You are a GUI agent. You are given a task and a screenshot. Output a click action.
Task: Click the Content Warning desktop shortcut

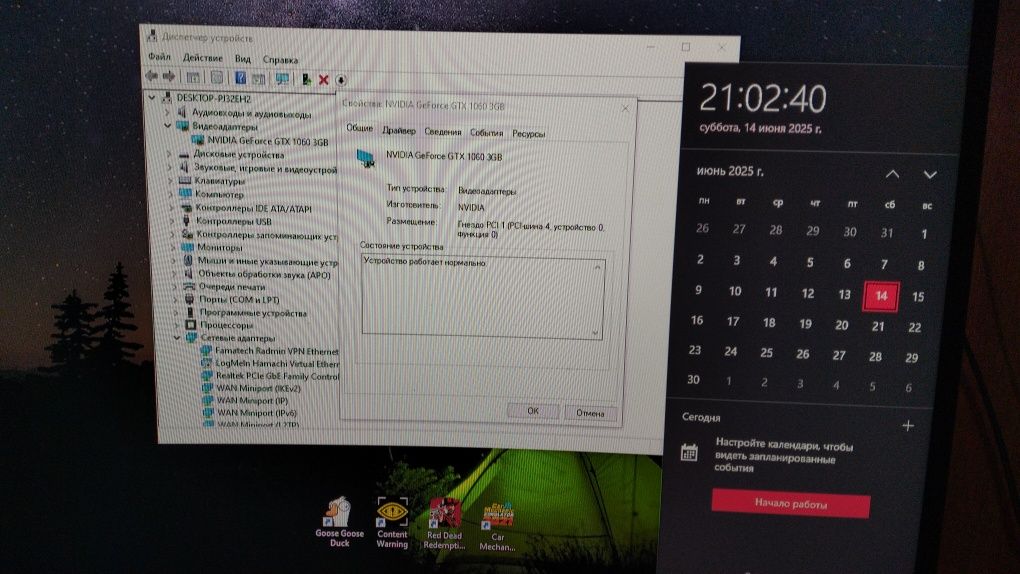(x=392, y=523)
